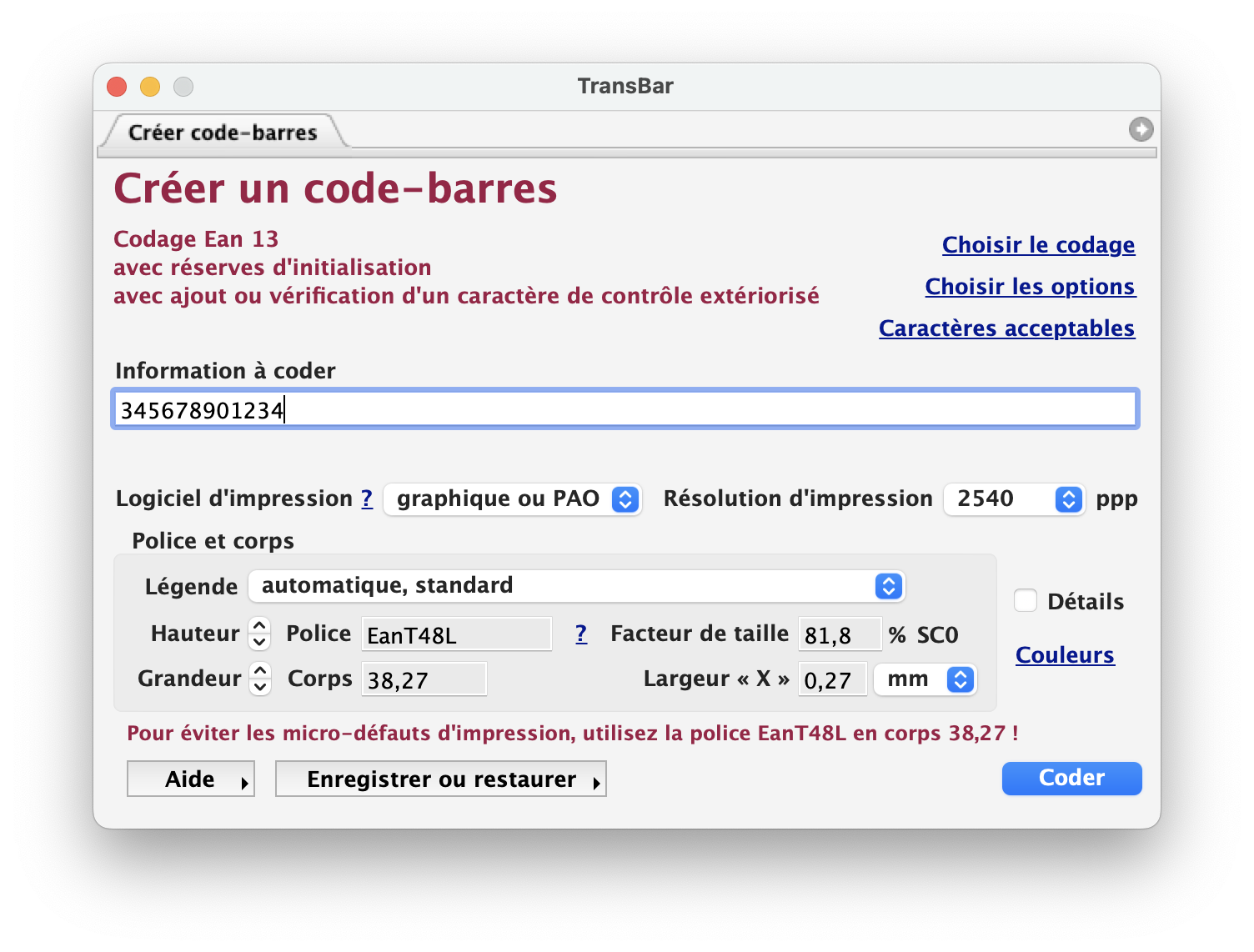Click the blue Coder button
The width and height of the screenshot is (1254, 952).
(x=1071, y=779)
